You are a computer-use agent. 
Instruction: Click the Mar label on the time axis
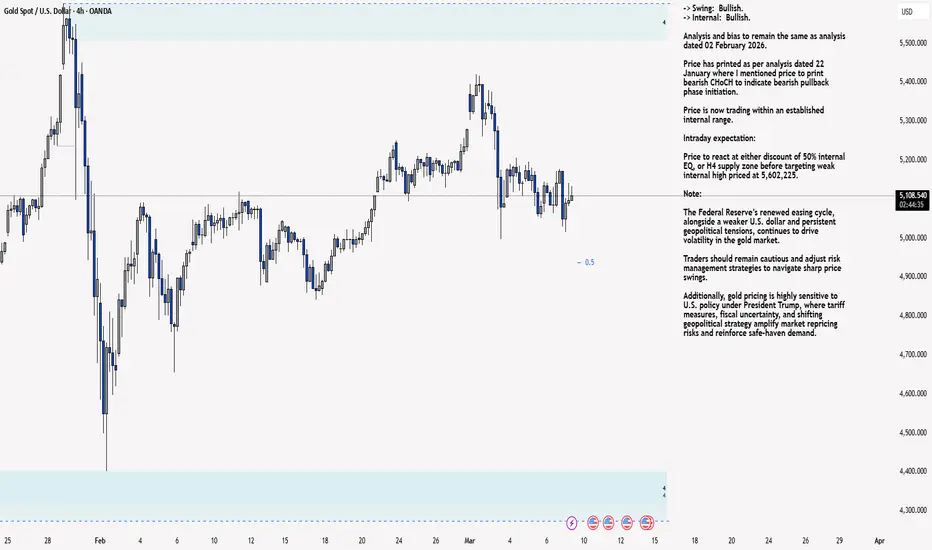[470, 540]
